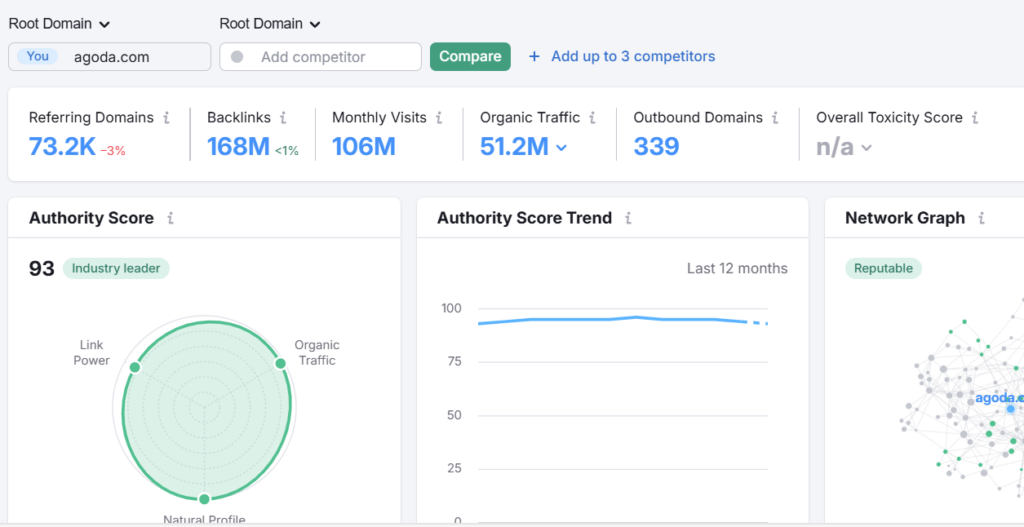Click info icon beside Overall Toxicity Score
Screen dimensions: 1024x527
(x=974, y=118)
